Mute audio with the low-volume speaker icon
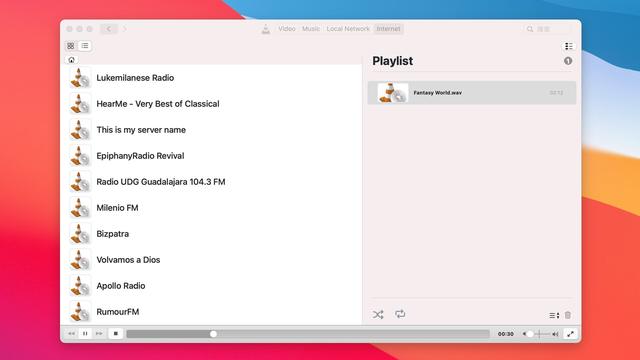Viewport: 640px width, 360px height. coord(524,334)
